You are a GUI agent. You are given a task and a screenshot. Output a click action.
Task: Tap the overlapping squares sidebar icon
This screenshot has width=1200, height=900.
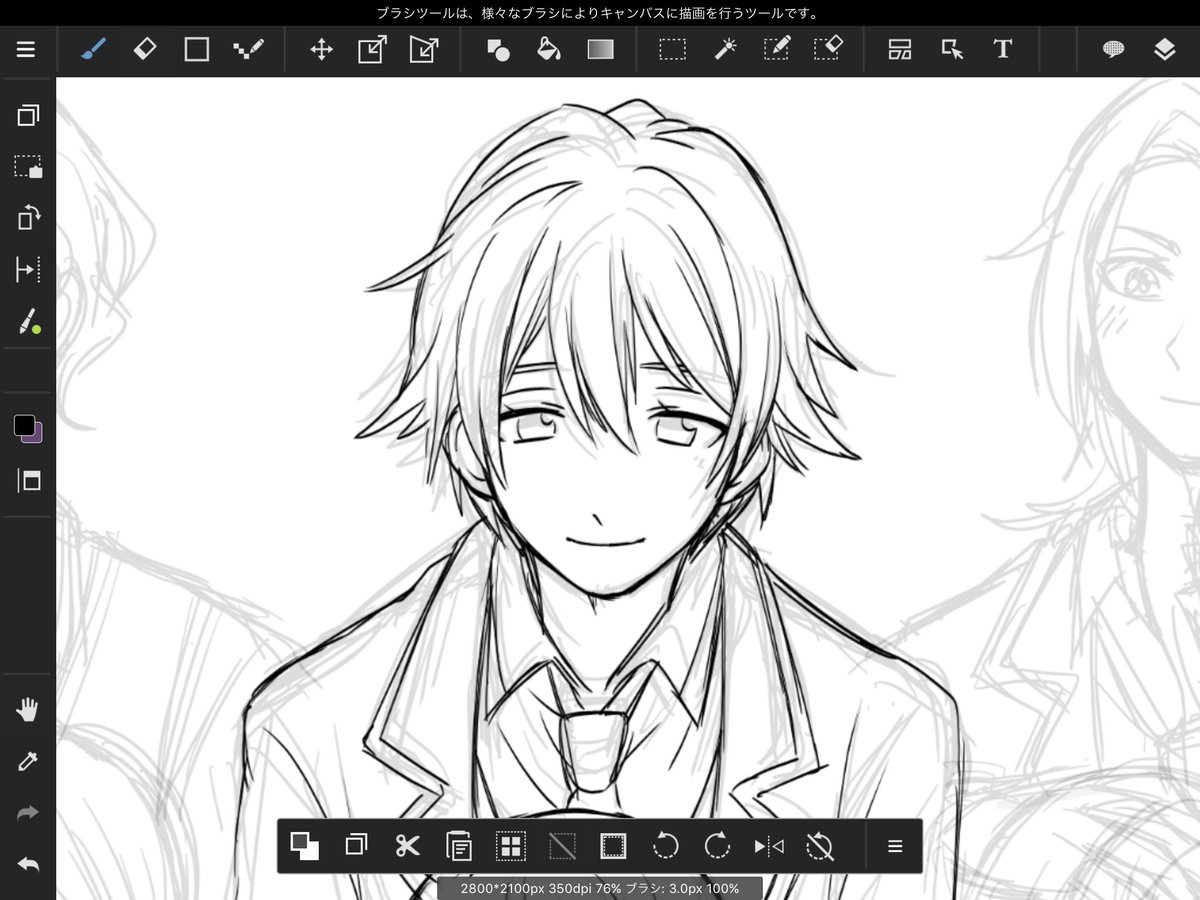(28, 115)
